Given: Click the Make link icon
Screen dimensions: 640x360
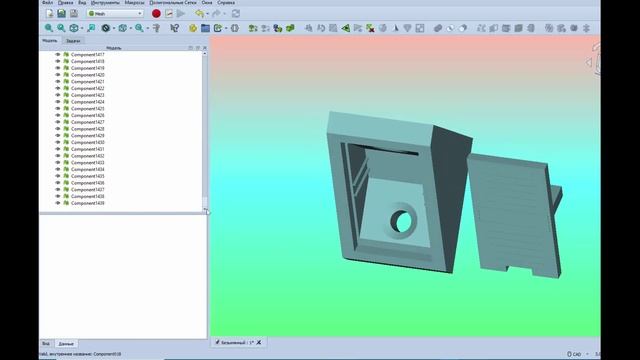Looking at the screenshot, I should [218, 28].
